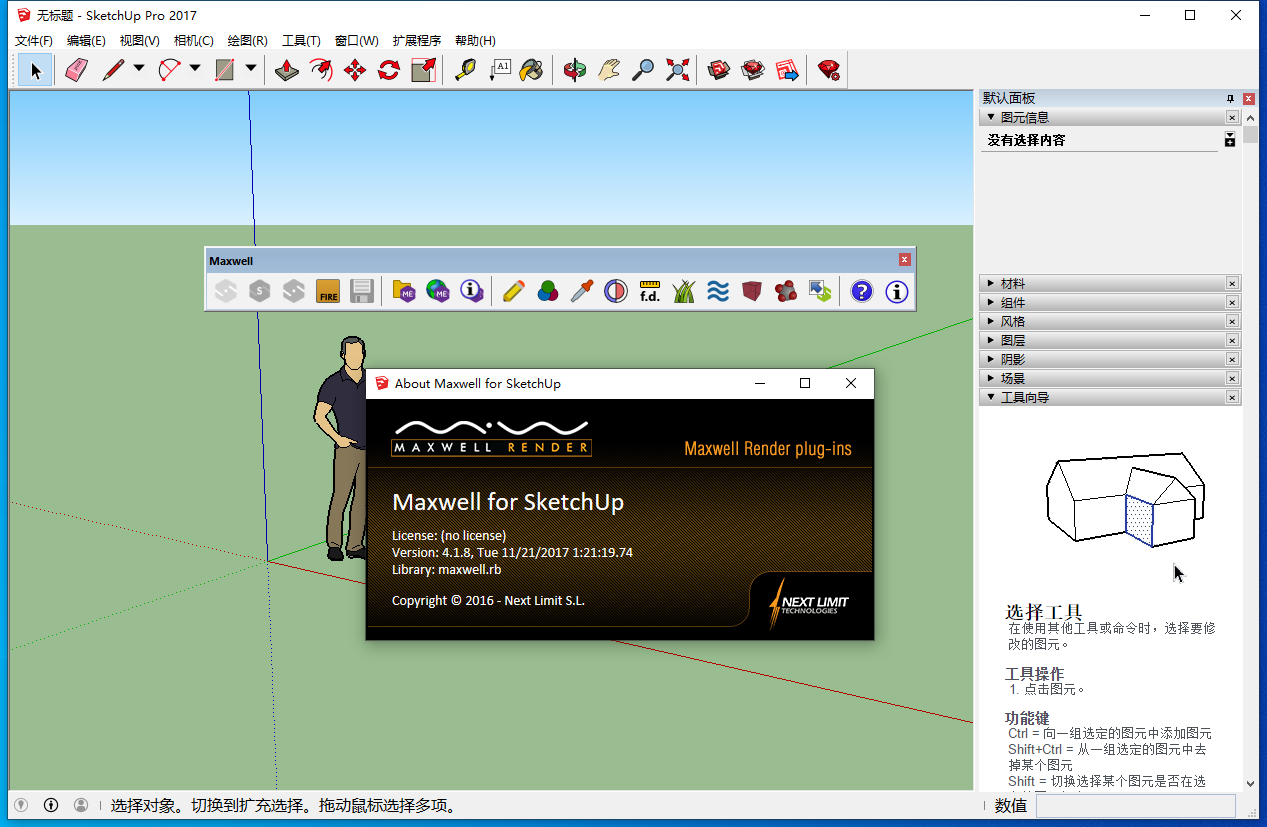Image resolution: width=1267 pixels, height=827 pixels.
Task: Click Maxwell ME globe icon
Action: [x=438, y=291]
